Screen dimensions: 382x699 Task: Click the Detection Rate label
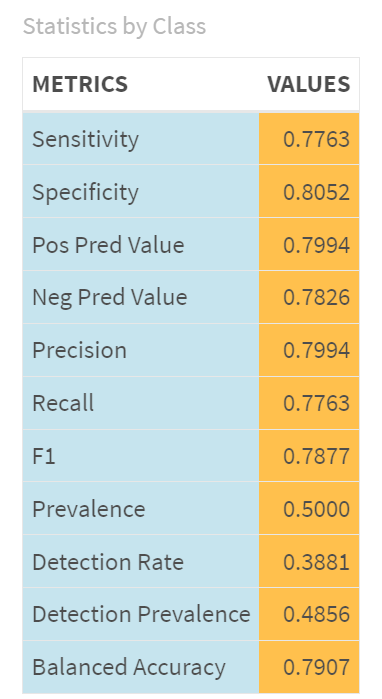108,562
